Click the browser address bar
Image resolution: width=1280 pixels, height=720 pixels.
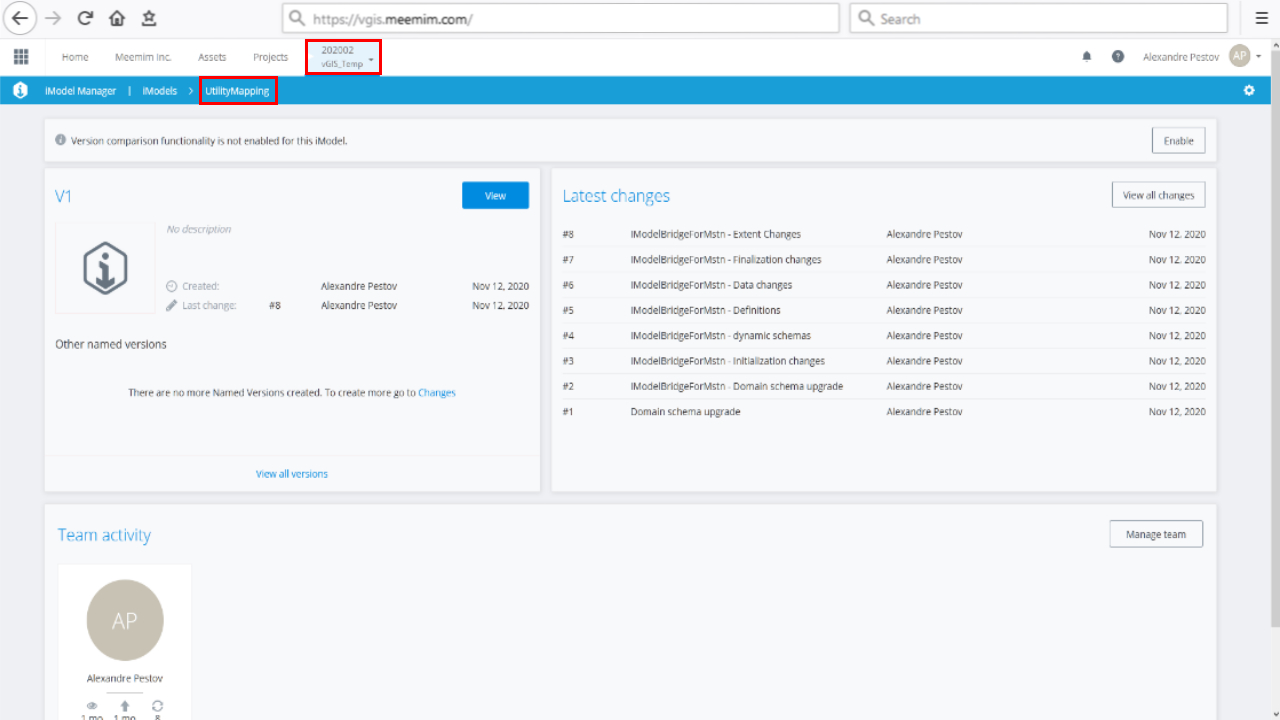[x=561, y=18]
